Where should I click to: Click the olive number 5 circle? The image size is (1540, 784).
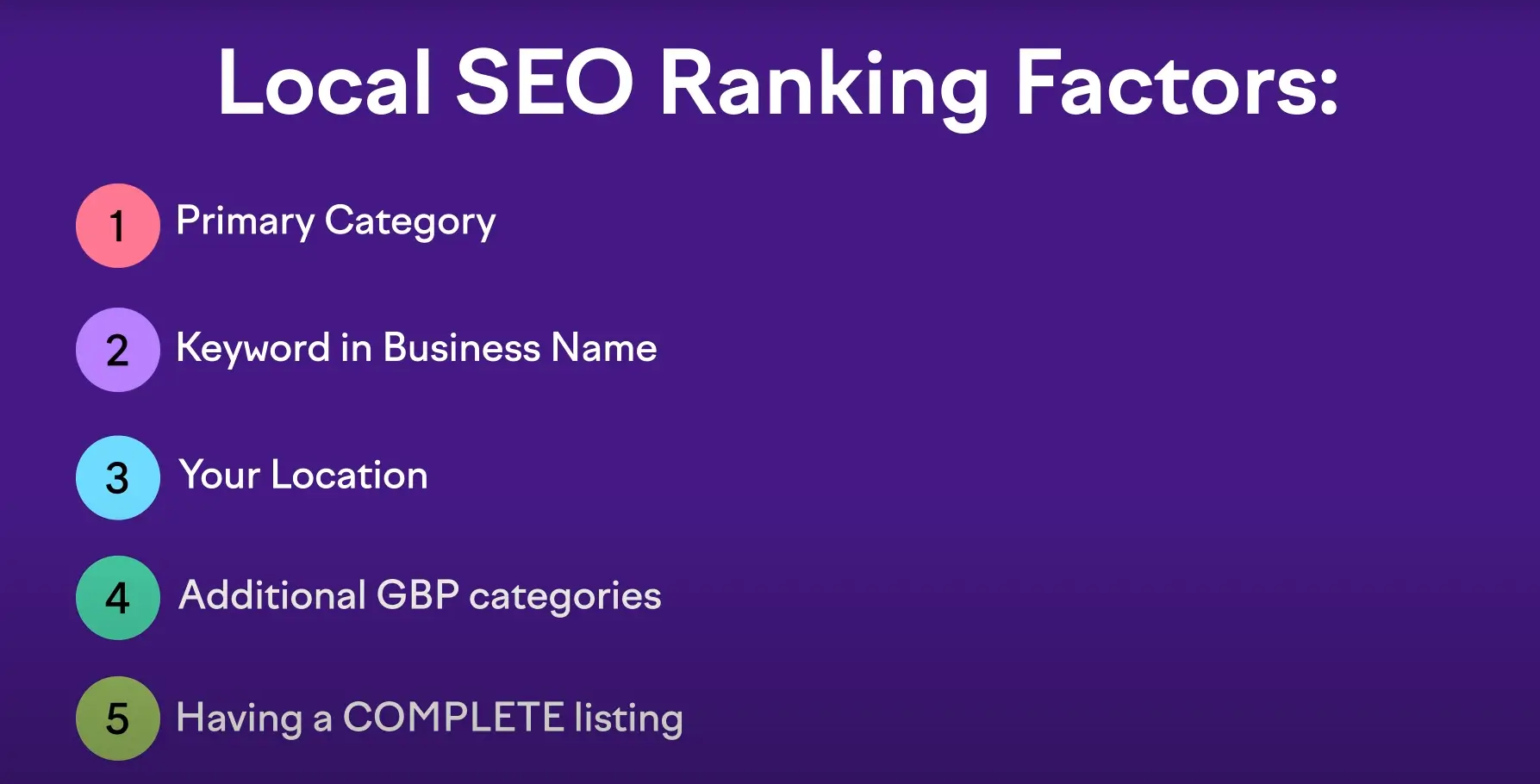pos(118,719)
